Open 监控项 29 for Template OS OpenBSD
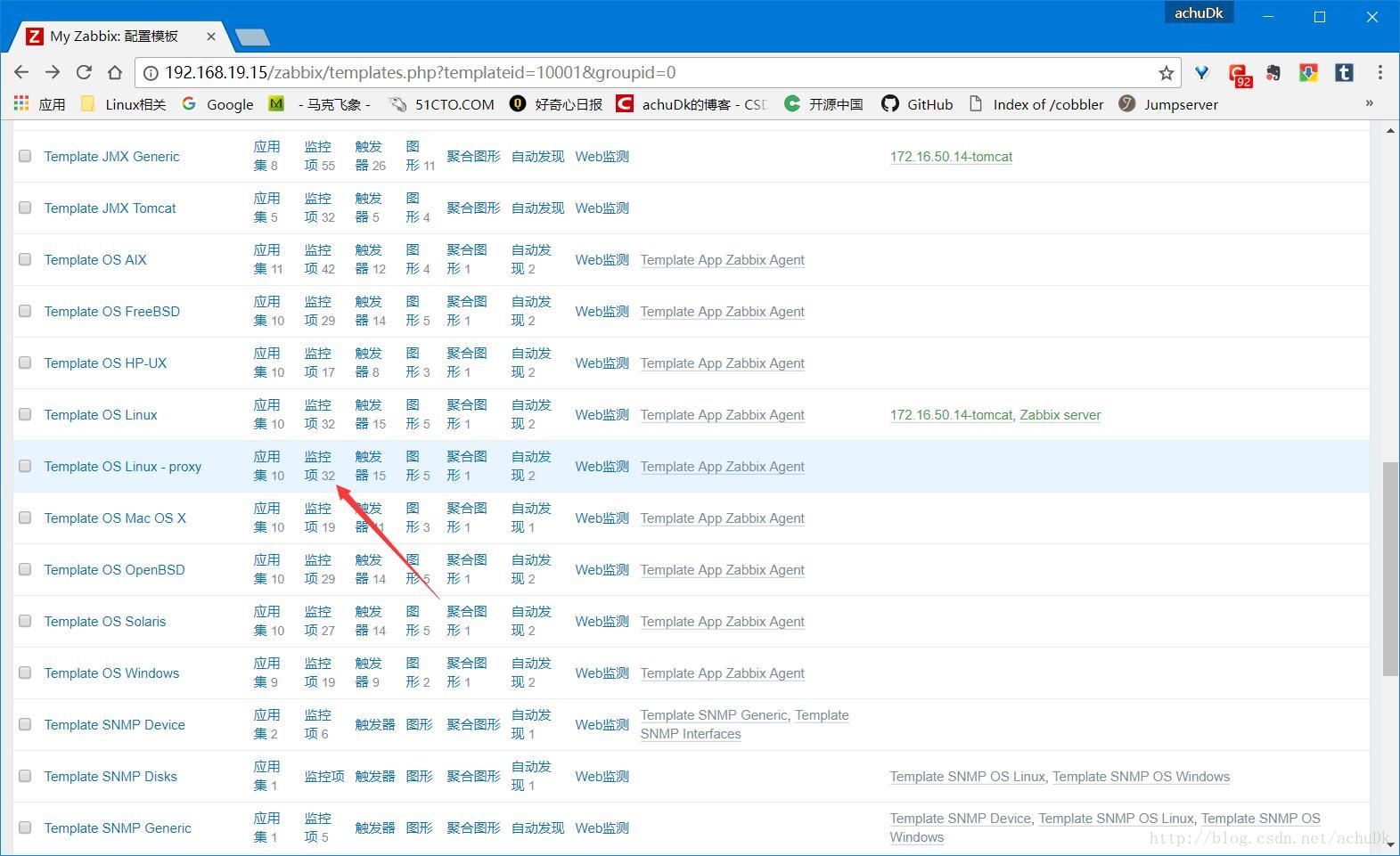1400x856 pixels. (x=320, y=569)
